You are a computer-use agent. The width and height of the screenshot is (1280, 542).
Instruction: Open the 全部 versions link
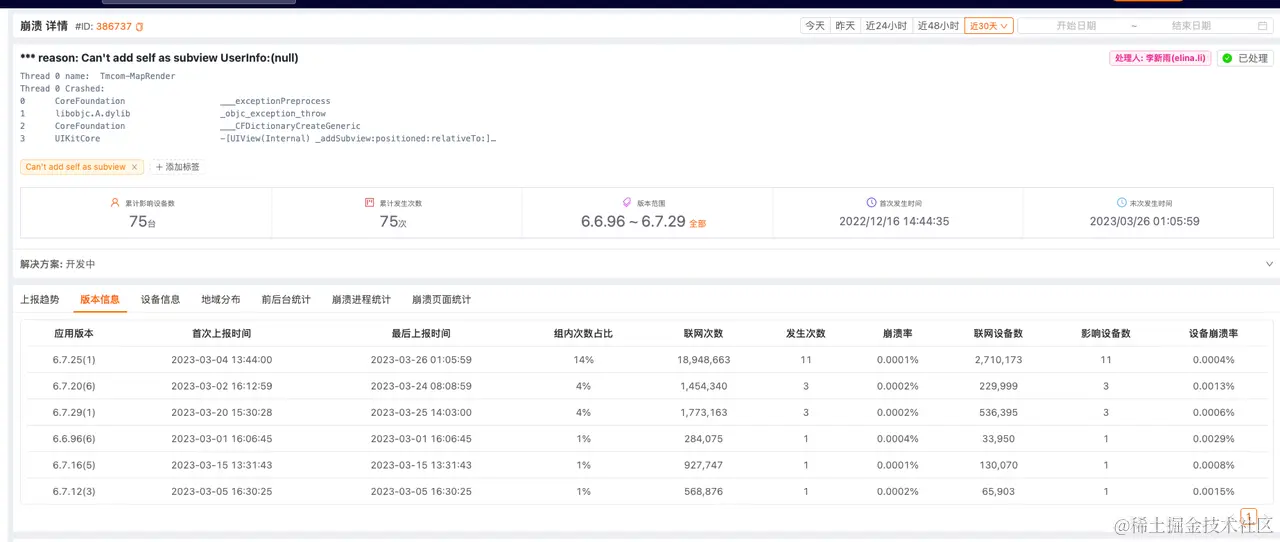(x=698, y=224)
